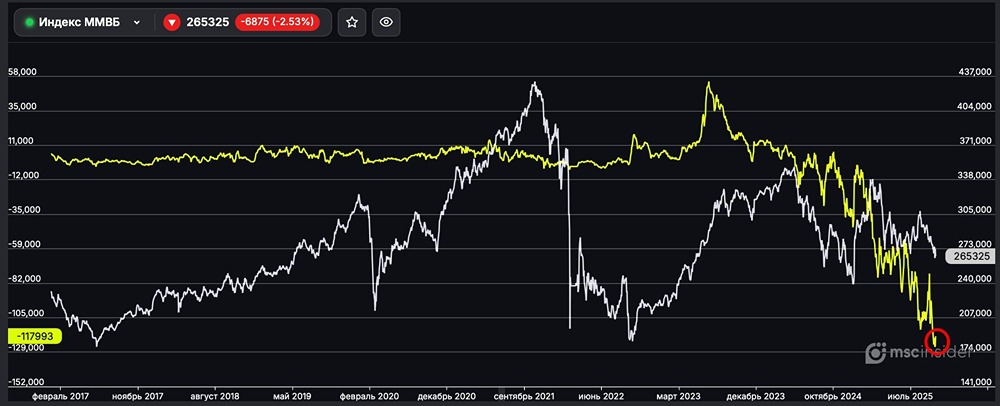The height and width of the screenshot is (406, 1000).
Task: Click the -82,000 left axis value
Action: click(23, 279)
